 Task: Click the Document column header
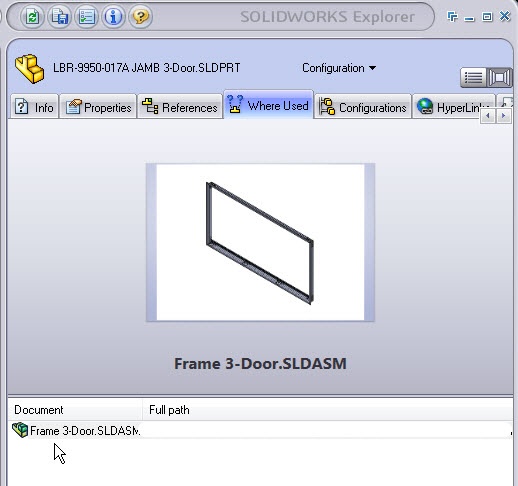[x=75, y=410]
